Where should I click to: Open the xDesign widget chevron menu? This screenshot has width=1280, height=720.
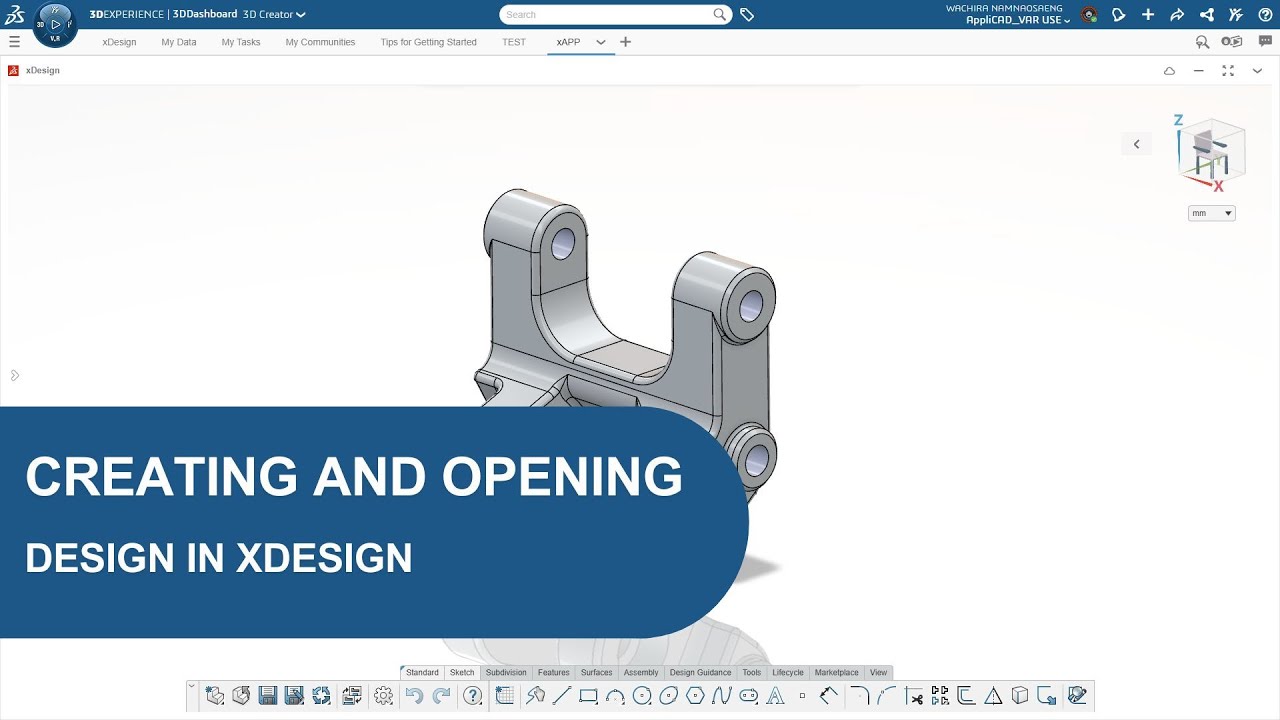(1257, 71)
